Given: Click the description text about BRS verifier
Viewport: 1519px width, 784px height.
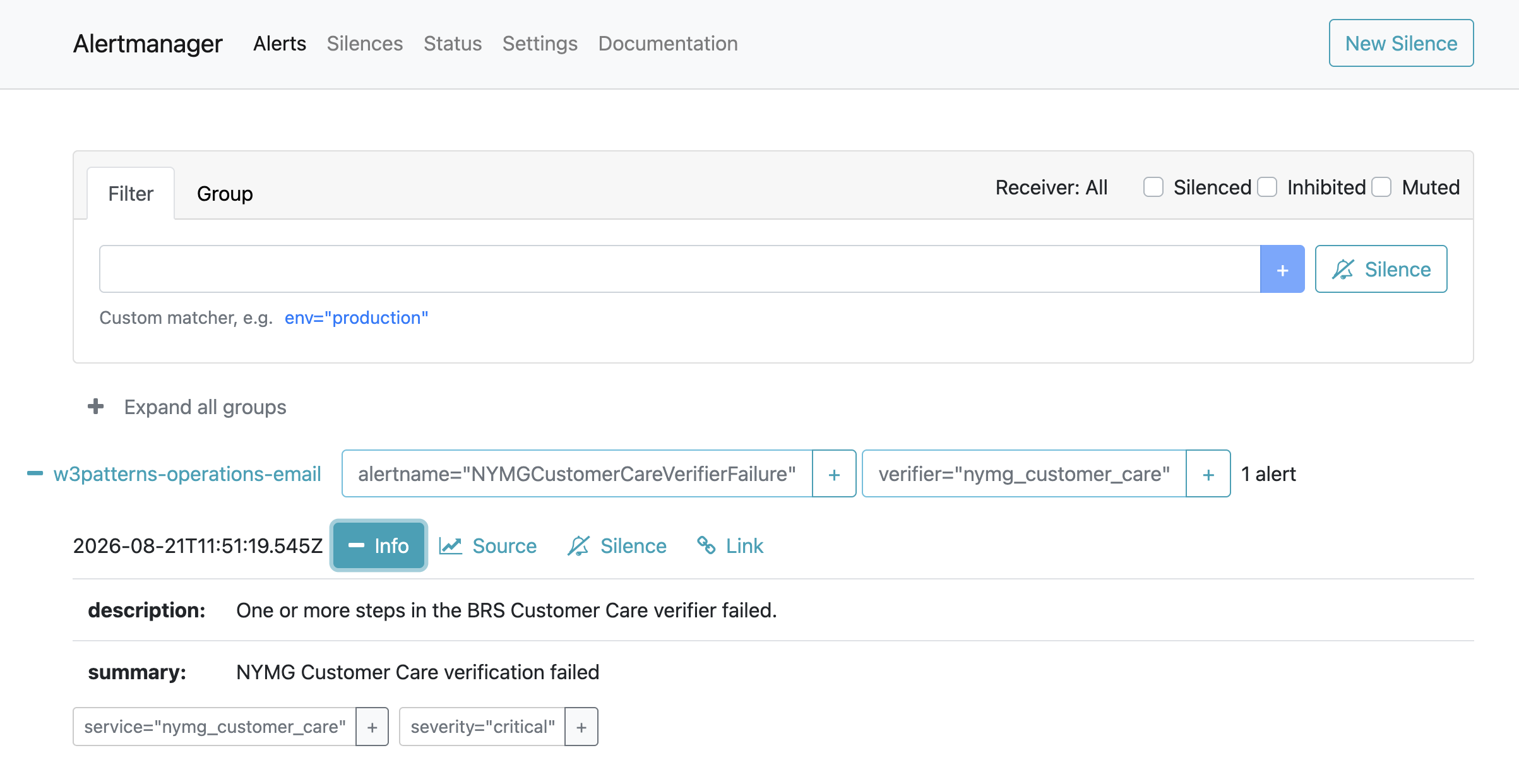Looking at the screenshot, I should point(506,610).
